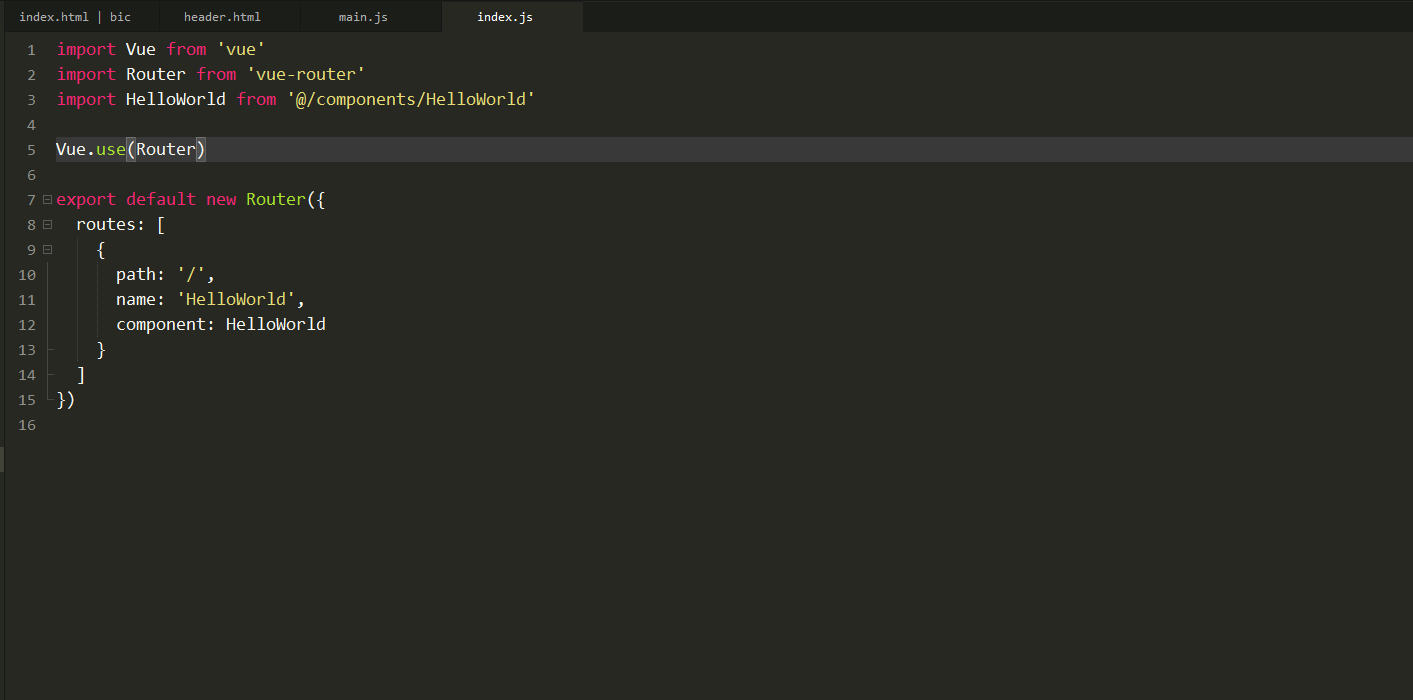
Task: Click the '@/components/HelloWorld' import path
Action: pos(411,99)
